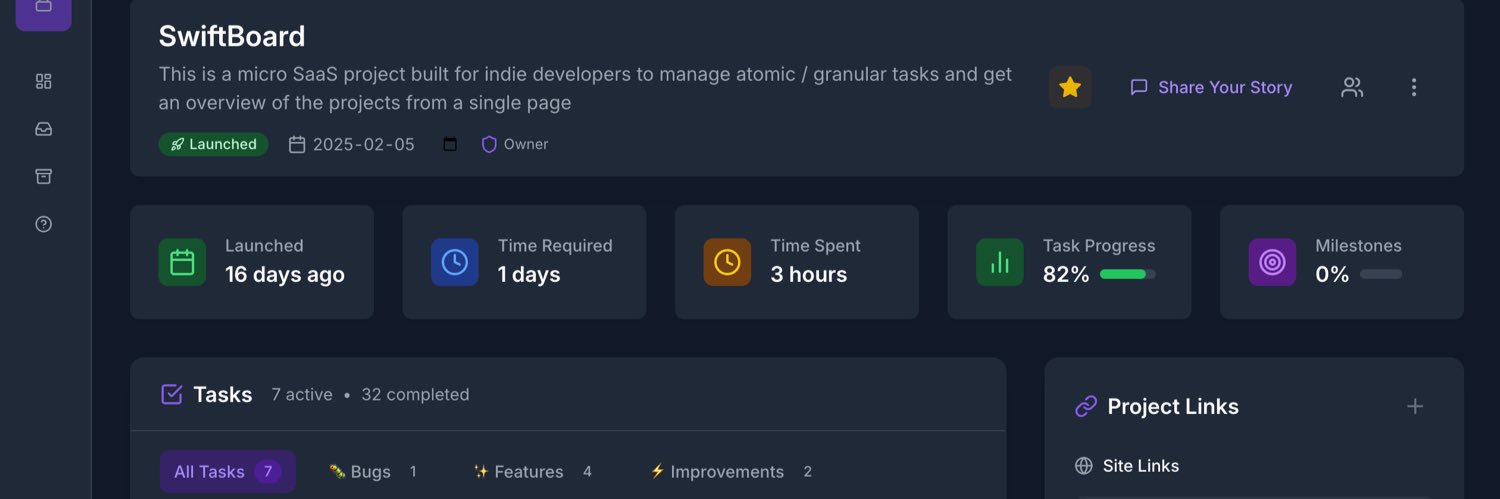Viewport: 1500px width, 499px height.
Task: Click the orange clock Time Spent icon
Action: pyautogui.click(x=727, y=262)
